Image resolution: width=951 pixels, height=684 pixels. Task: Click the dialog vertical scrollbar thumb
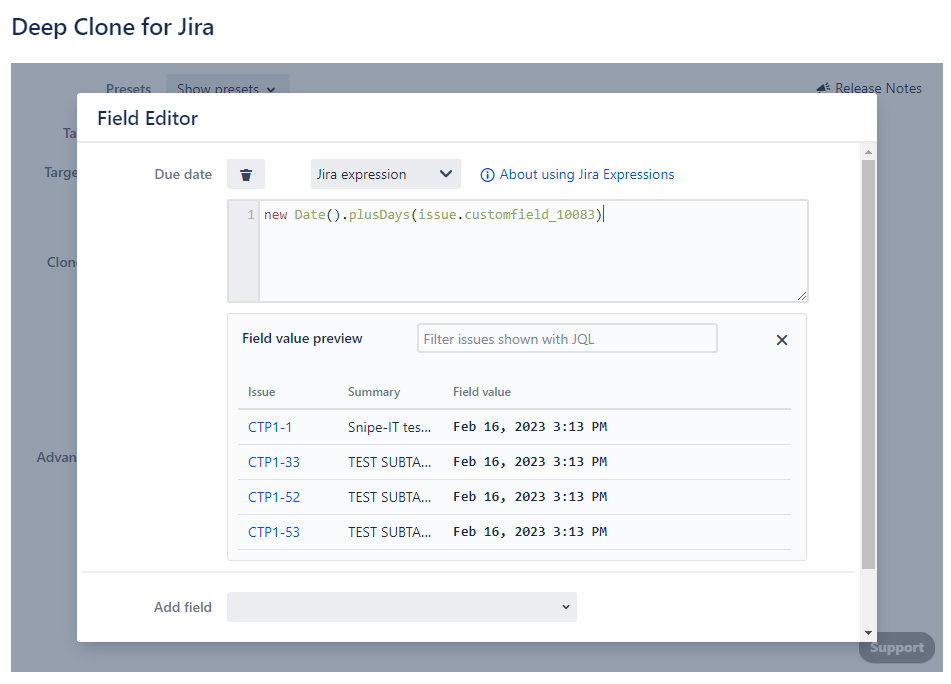tap(868, 364)
